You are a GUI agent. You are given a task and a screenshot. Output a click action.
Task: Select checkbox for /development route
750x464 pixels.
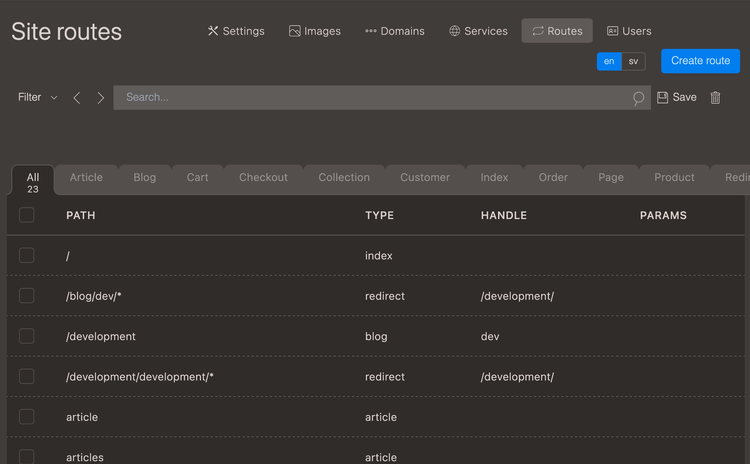click(x=27, y=336)
